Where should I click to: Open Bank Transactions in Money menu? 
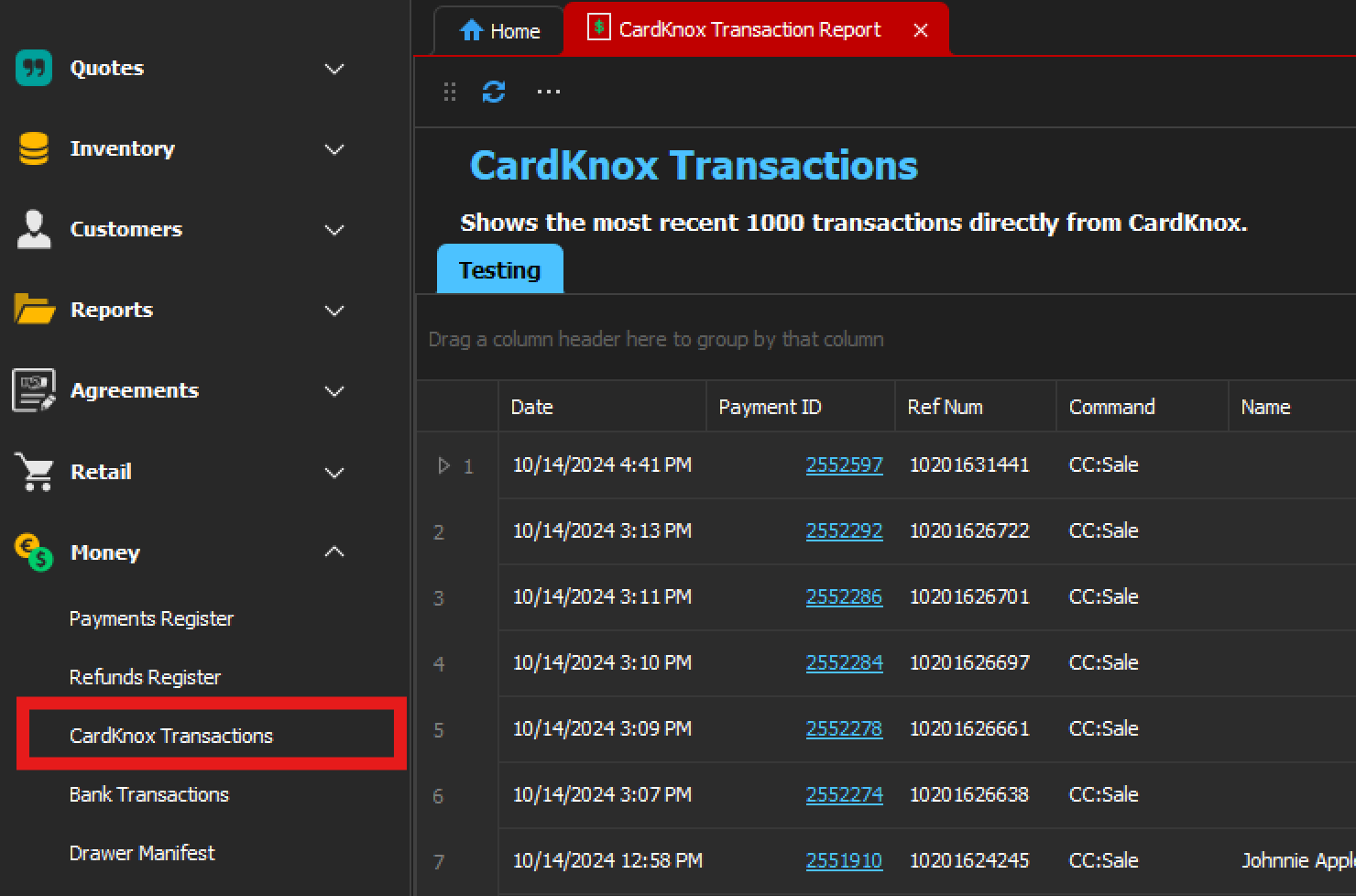(x=149, y=795)
